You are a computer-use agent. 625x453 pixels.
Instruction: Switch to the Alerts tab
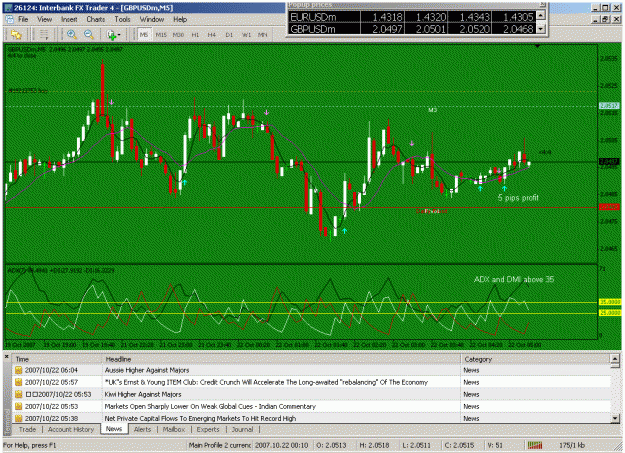click(x=142, y=429)
